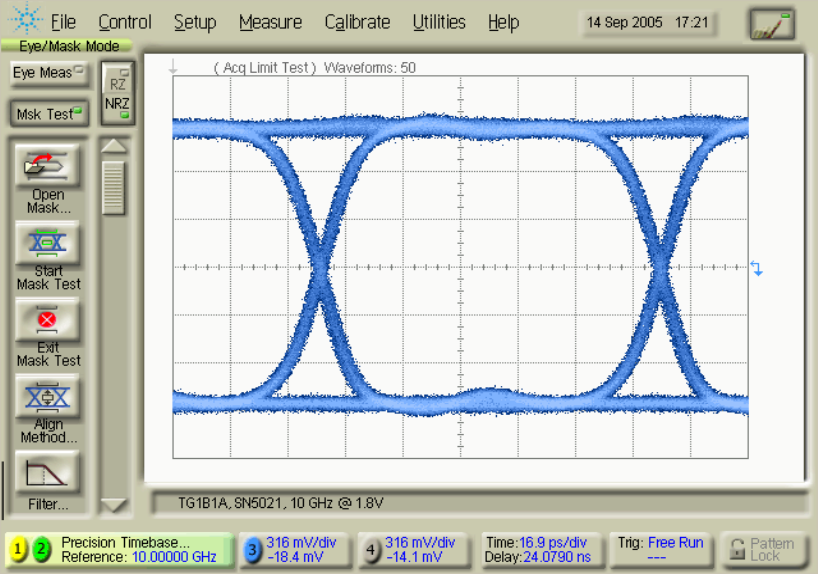Open the Measure menu
818x574 pixels.
pos(270,22)
